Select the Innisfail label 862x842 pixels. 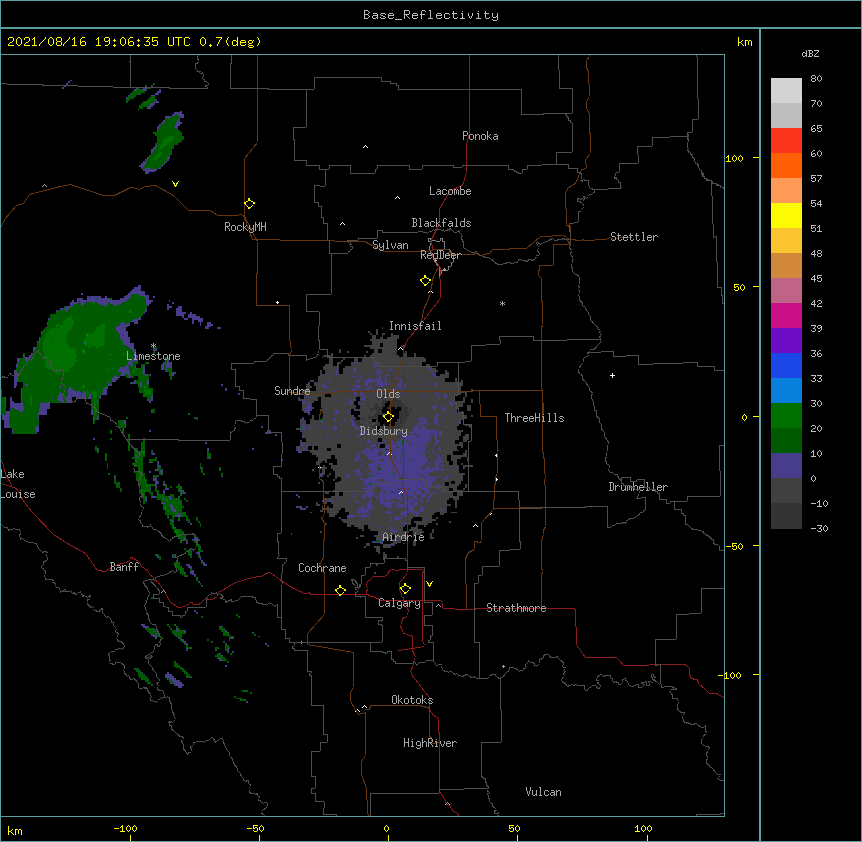click(x=415, y=326)
